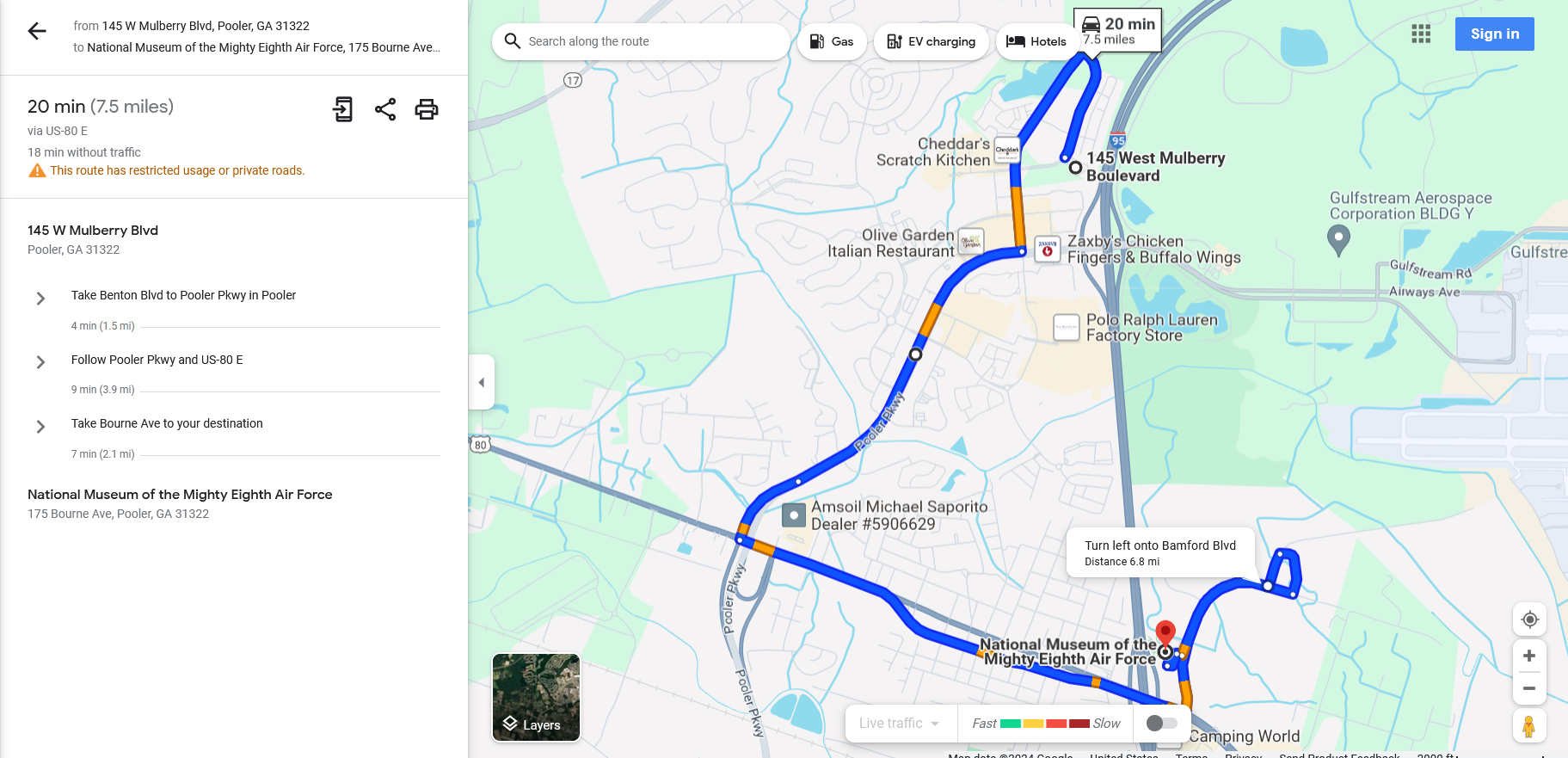
Task: Click the Search along the route field
Action: 641,41
